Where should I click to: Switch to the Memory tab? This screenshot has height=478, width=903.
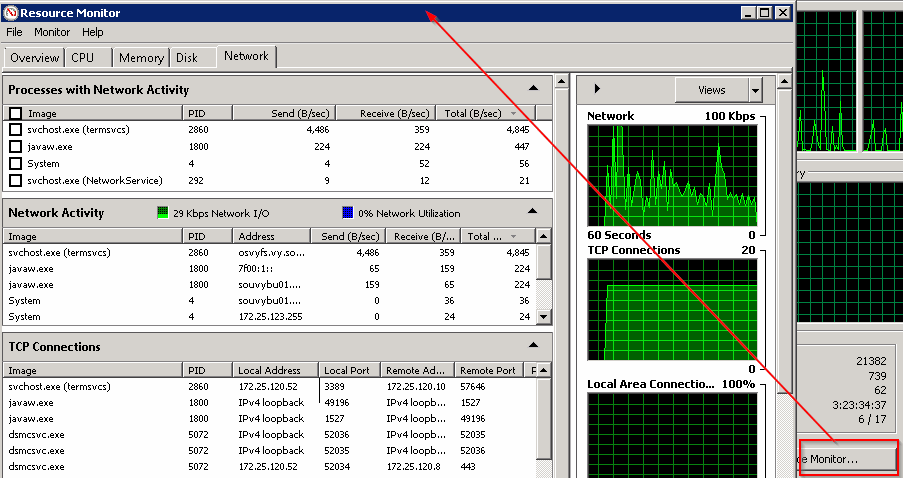click(x=141, y=58)
